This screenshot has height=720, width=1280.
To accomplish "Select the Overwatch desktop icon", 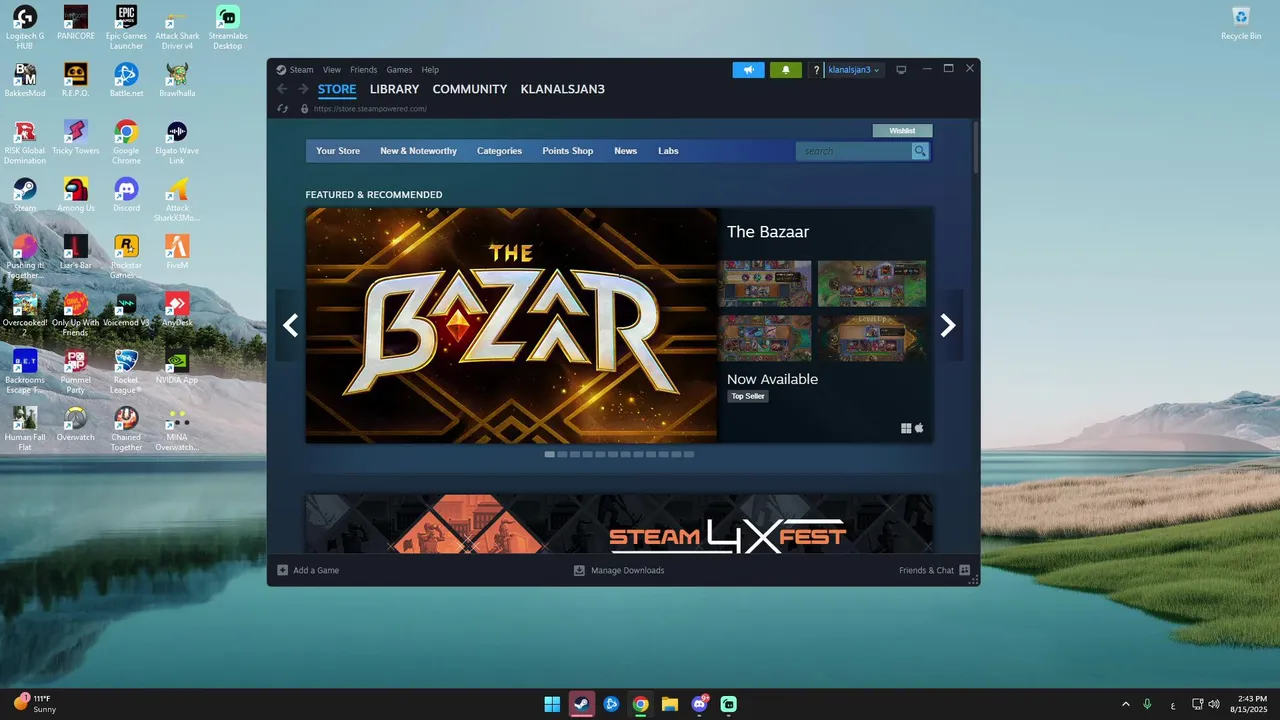I will coord(75,423).
